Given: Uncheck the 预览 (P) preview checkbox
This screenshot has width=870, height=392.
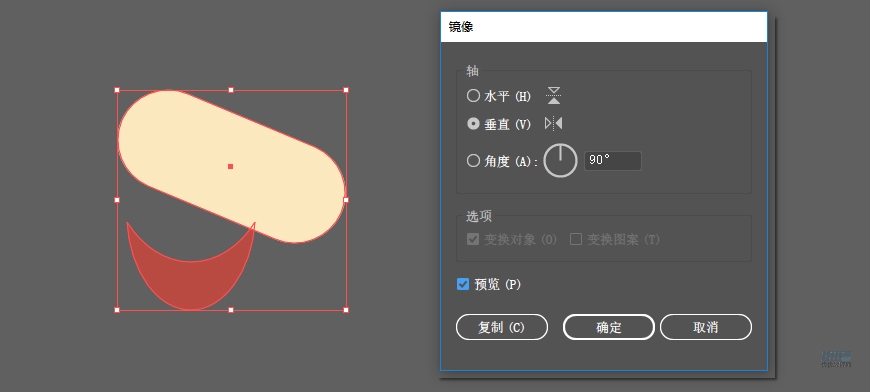Looking at the screenshot, I should pyautogui.click(x=463, y=284).
